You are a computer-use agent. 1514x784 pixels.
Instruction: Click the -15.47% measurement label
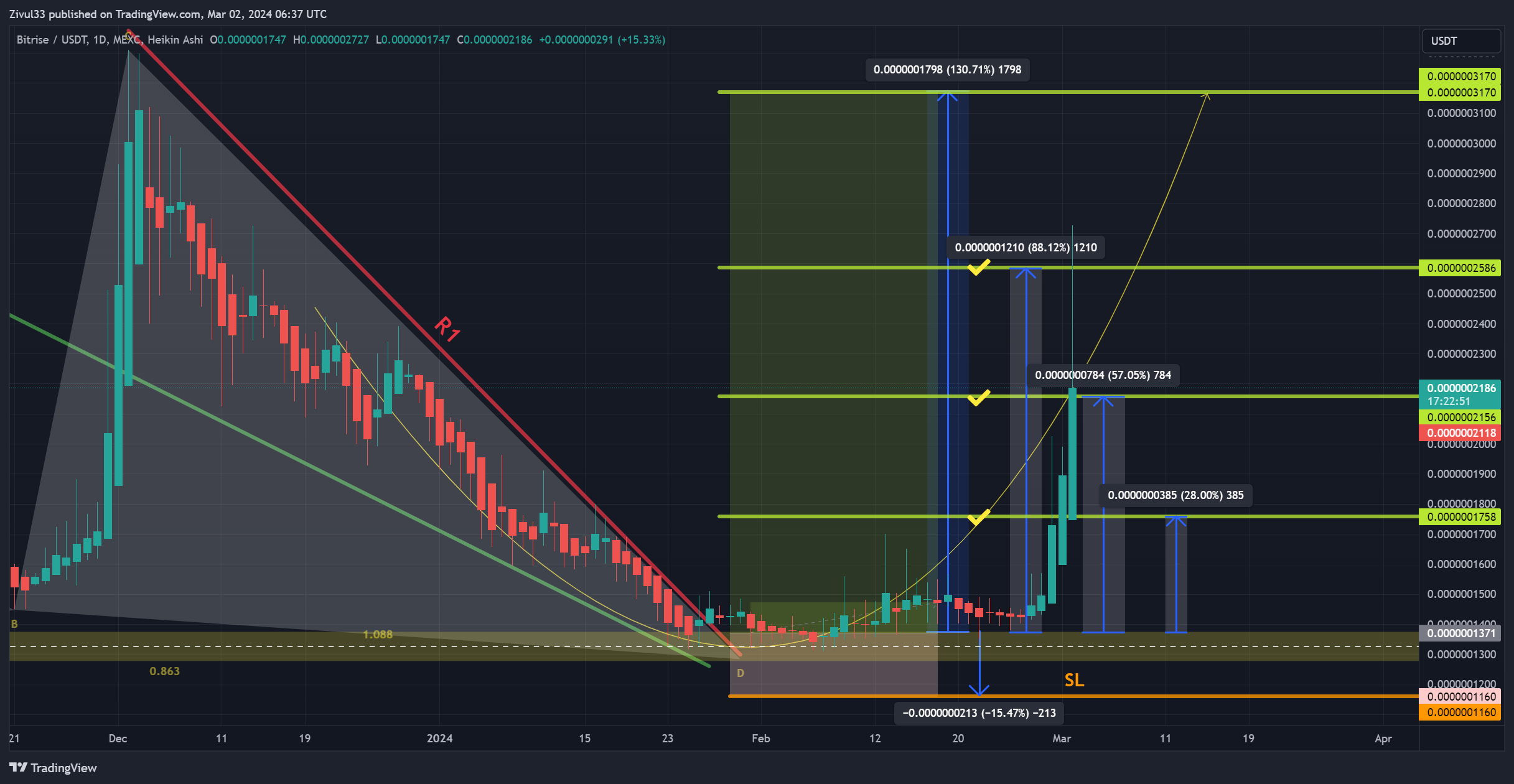[x=979, y=713]
